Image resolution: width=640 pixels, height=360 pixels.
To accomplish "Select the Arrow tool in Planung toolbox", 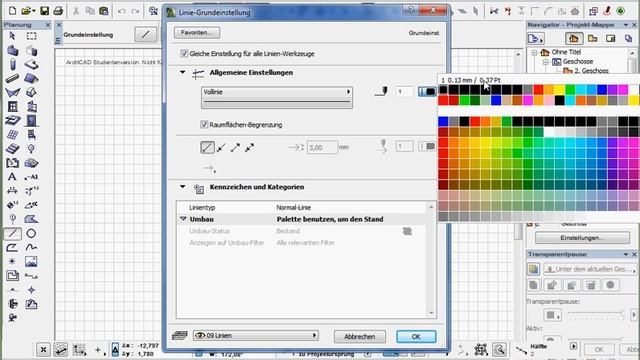I will tap(12, 36).
